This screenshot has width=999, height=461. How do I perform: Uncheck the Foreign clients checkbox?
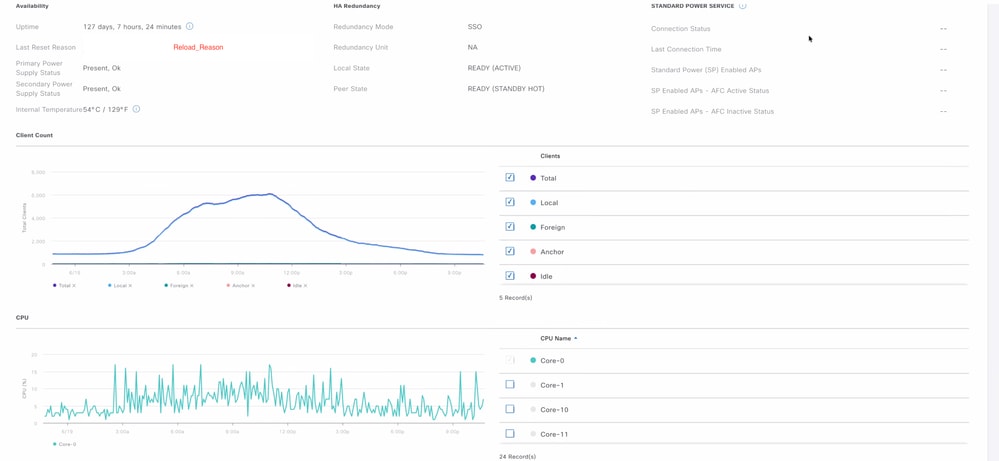pos(510,227)
